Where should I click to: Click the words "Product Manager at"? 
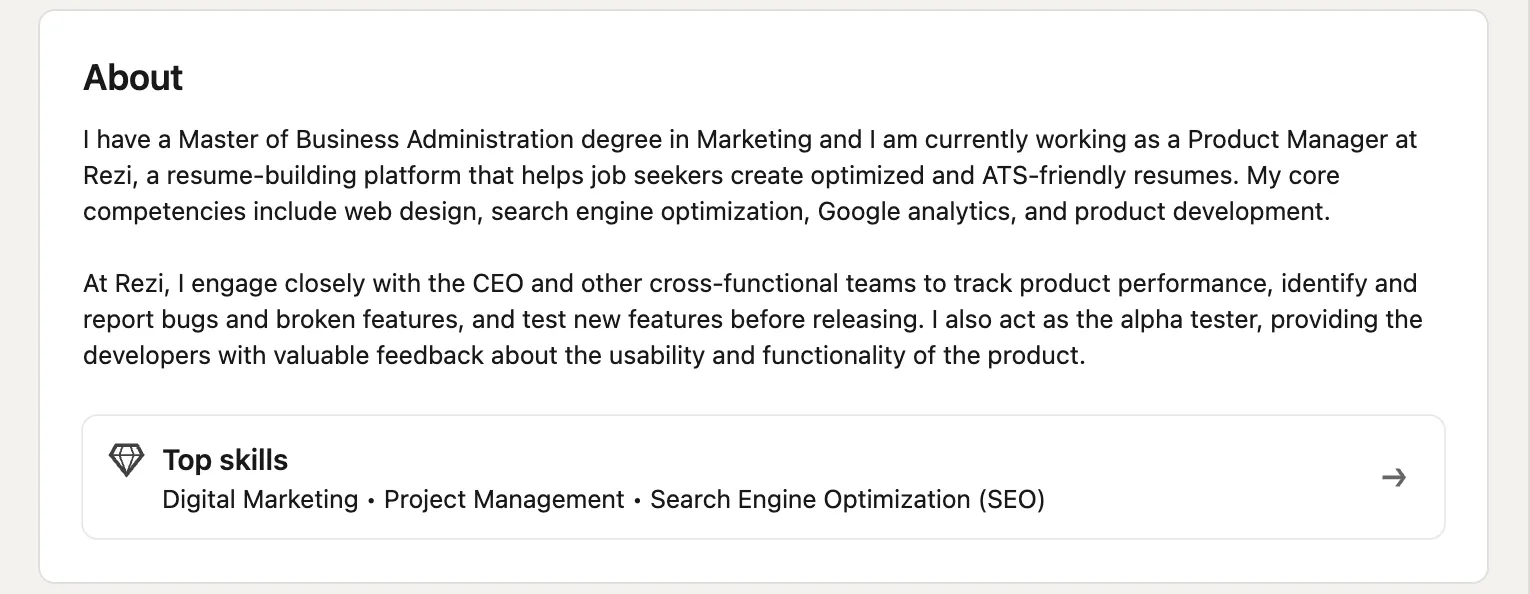click(1303, 139)
